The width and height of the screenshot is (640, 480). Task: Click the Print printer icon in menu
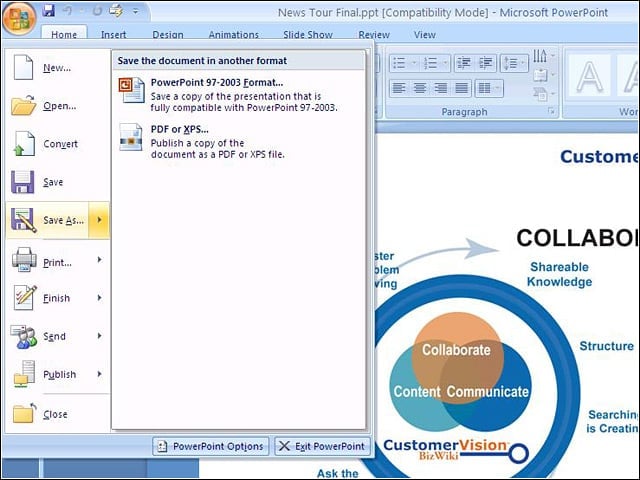click(24, 260)
